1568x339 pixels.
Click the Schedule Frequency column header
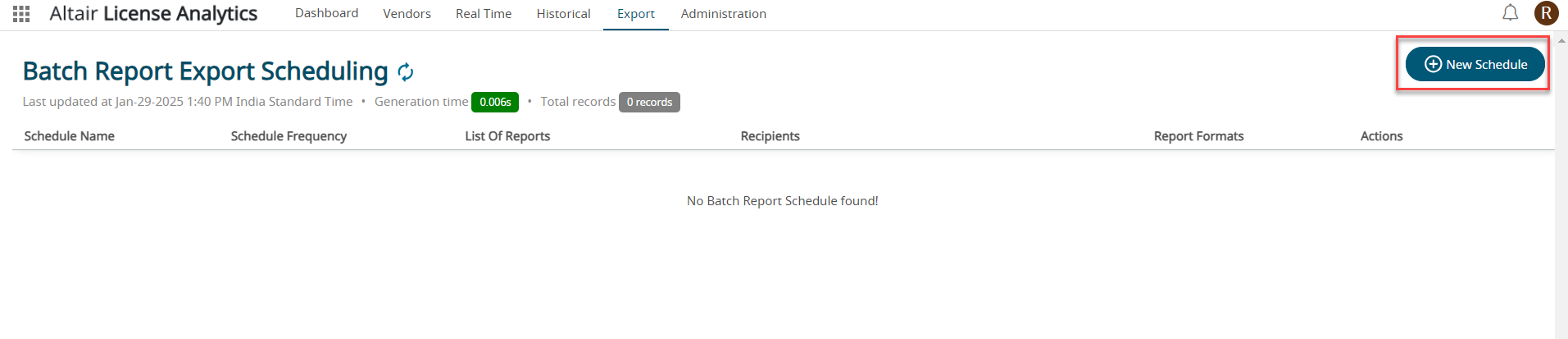coord(289,136)
